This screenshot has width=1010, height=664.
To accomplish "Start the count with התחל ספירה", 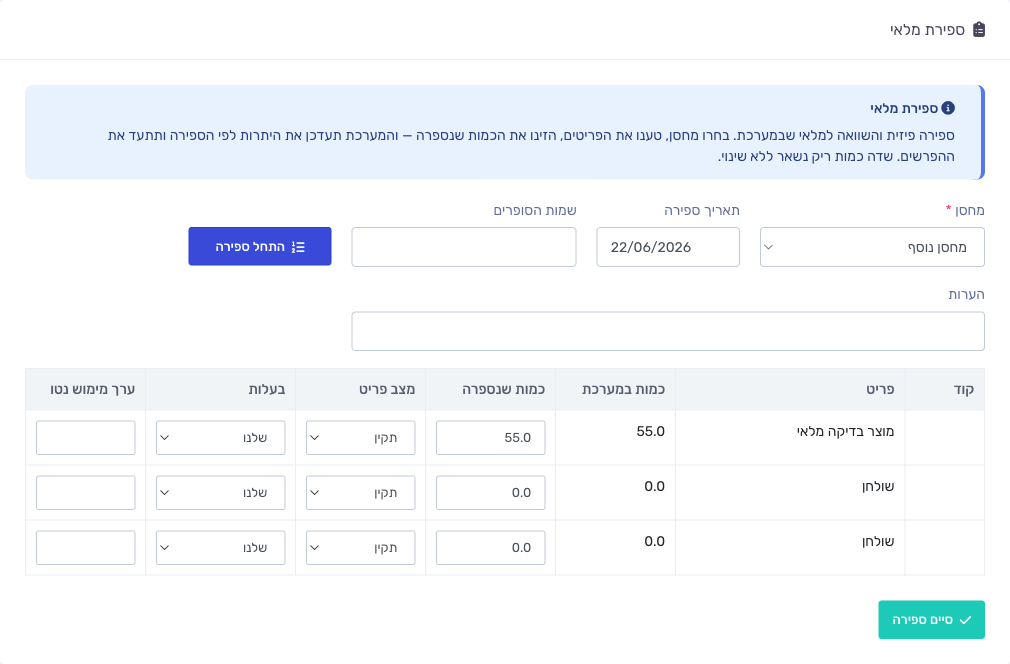I will click(260, 246).
